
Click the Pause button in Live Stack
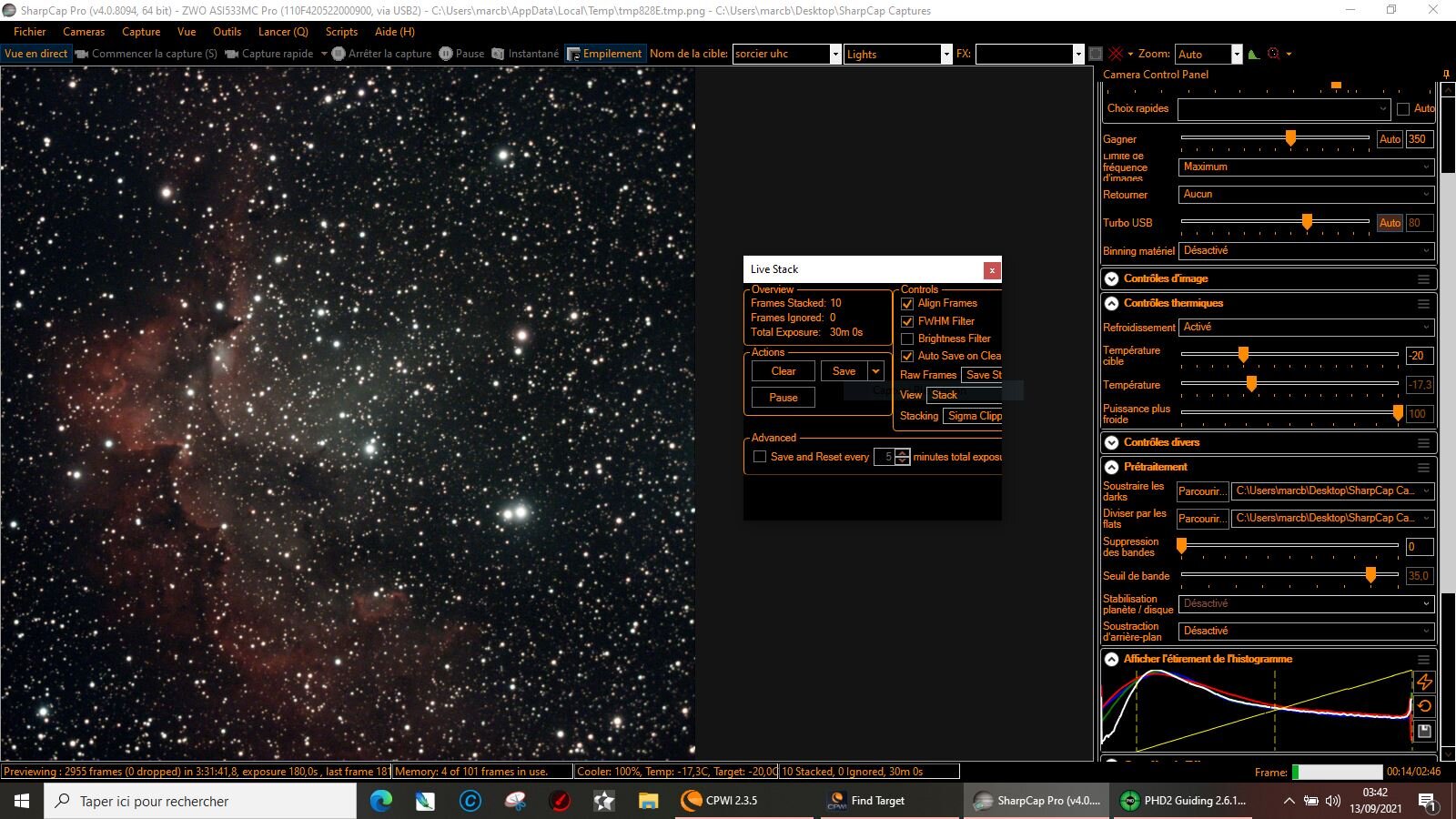click(784, 398)
